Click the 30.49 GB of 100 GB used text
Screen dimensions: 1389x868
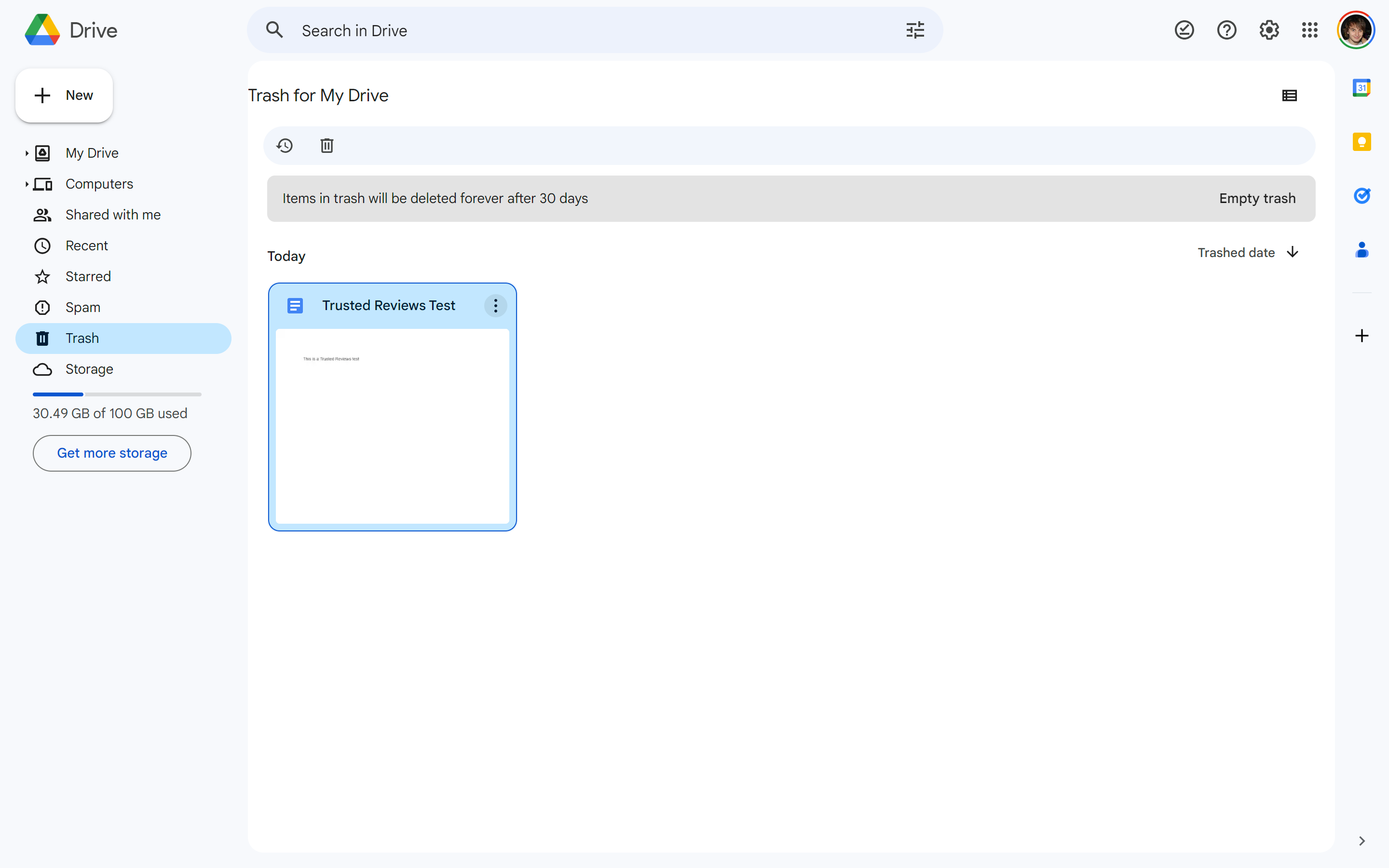110,413
